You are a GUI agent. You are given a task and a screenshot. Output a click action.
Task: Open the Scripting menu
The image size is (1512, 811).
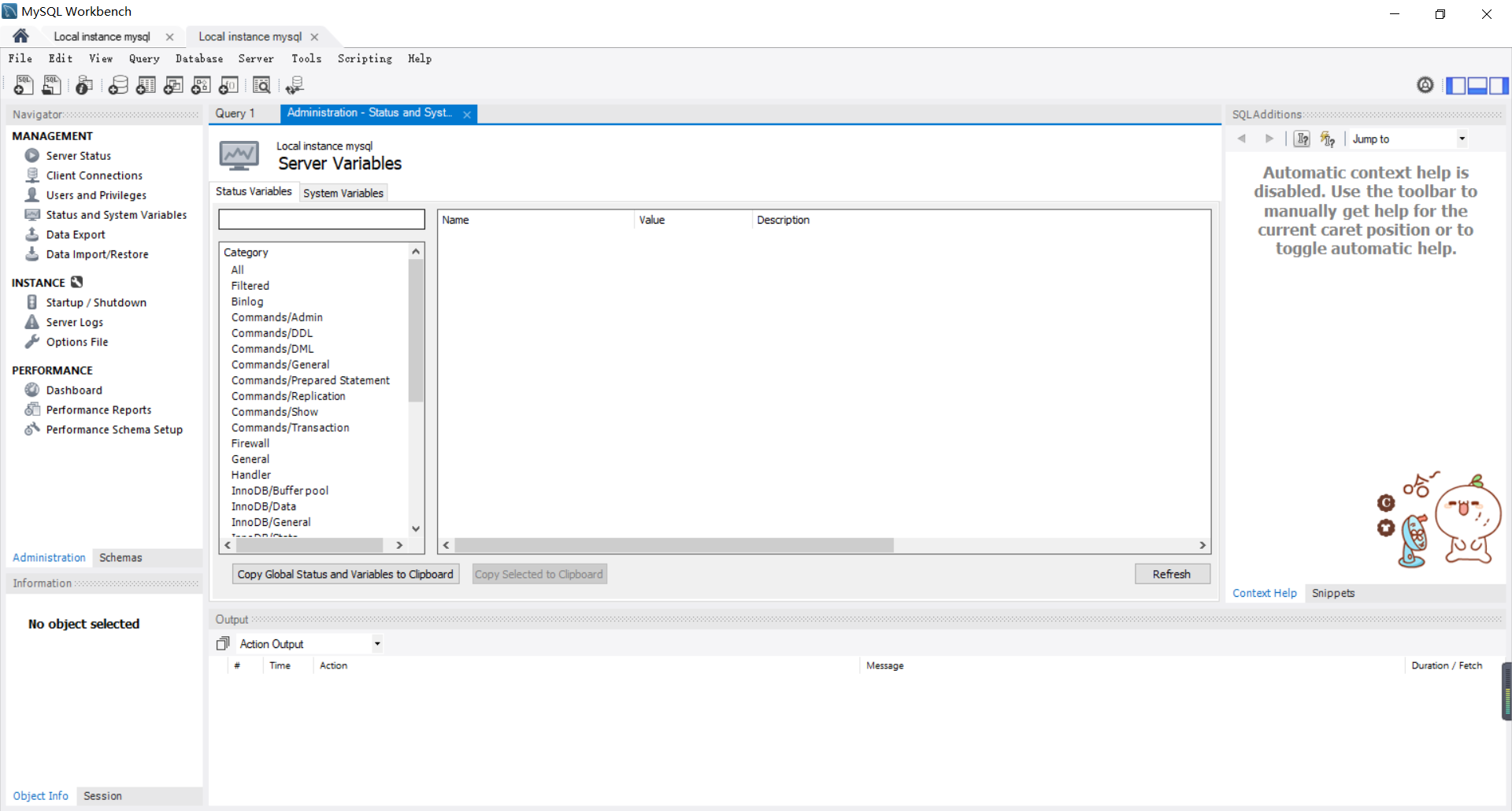point(365,58)
